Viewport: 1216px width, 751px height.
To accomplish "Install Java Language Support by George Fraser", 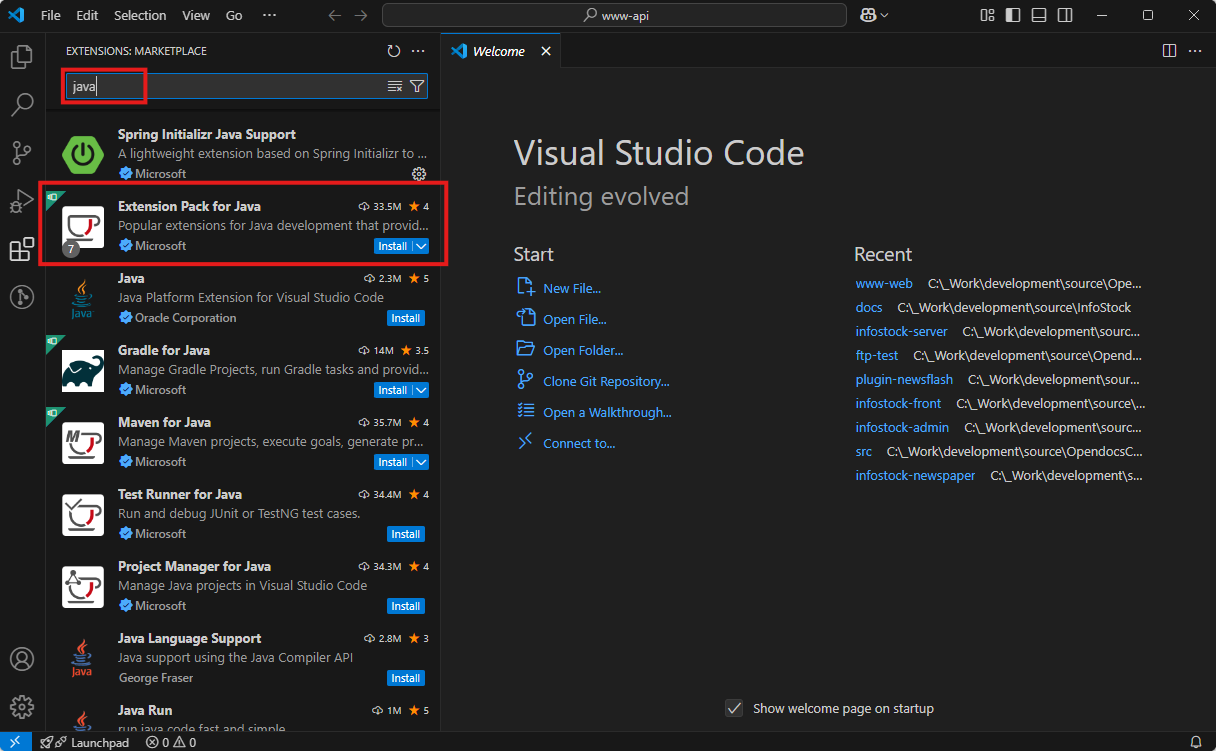I will 405,678.
